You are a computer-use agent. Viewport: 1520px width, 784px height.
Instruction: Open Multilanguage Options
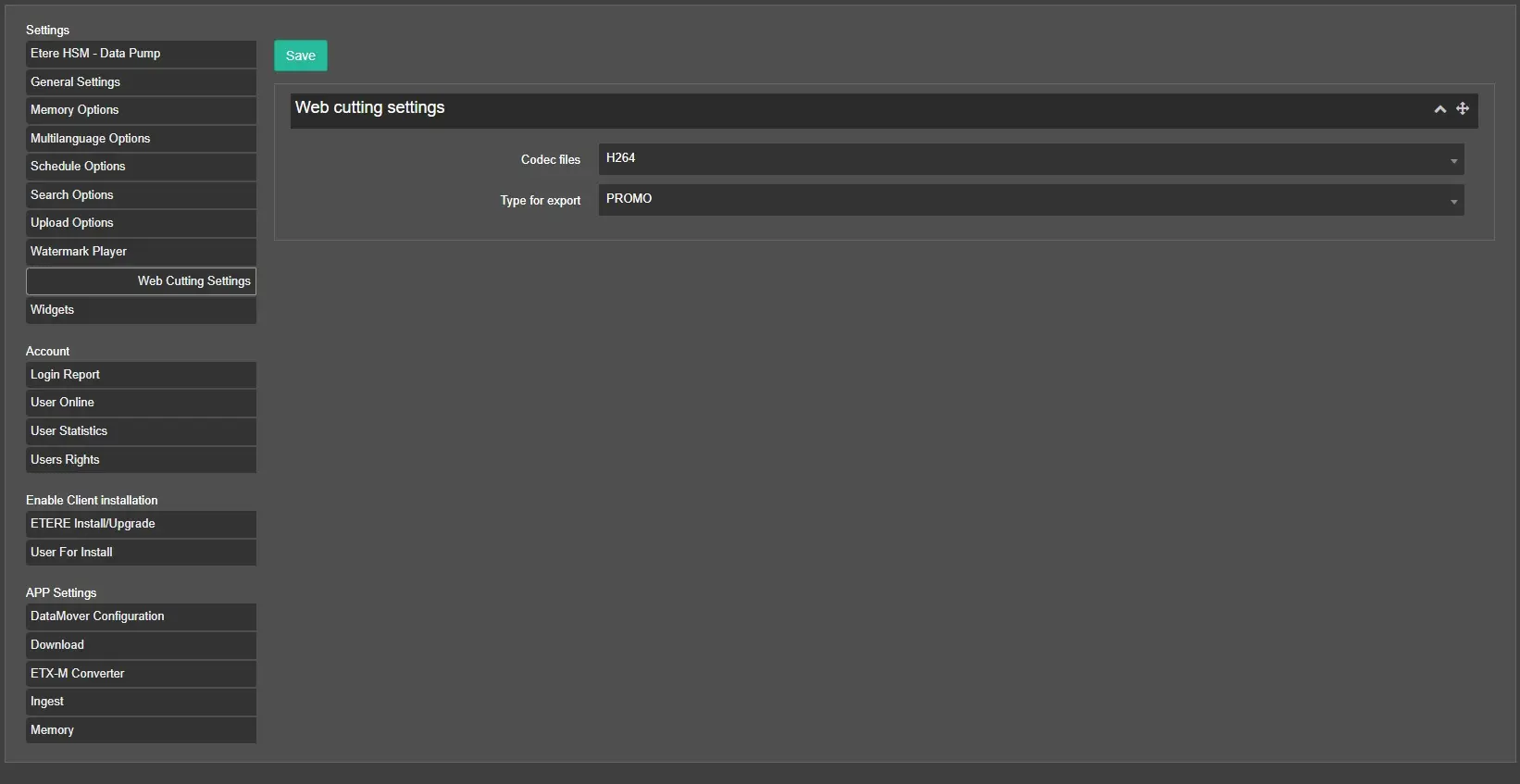click(x=141, y=139)
